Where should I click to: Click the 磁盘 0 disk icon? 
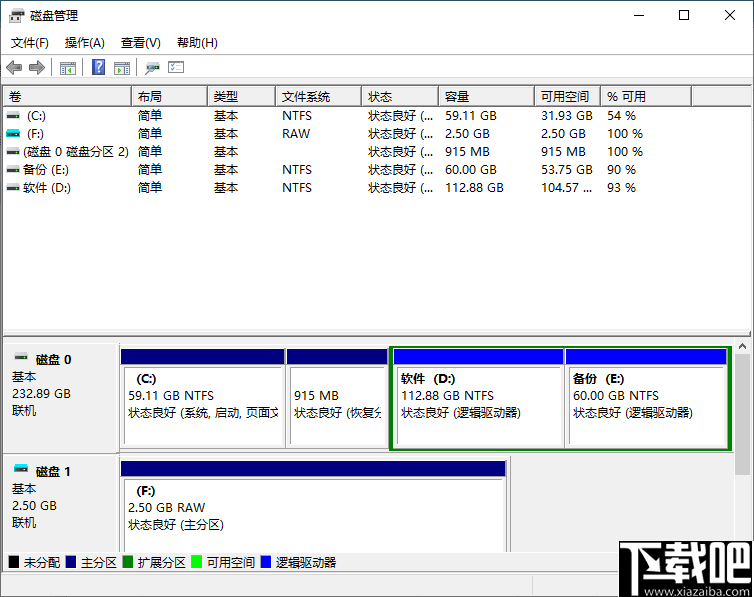click(21, 357)
